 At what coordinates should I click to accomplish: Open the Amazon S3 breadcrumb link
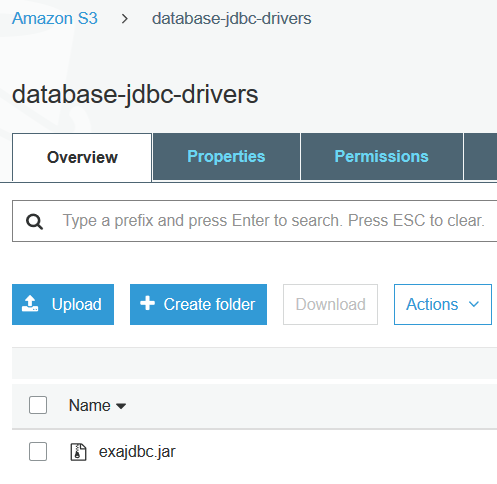click(55, 18)
